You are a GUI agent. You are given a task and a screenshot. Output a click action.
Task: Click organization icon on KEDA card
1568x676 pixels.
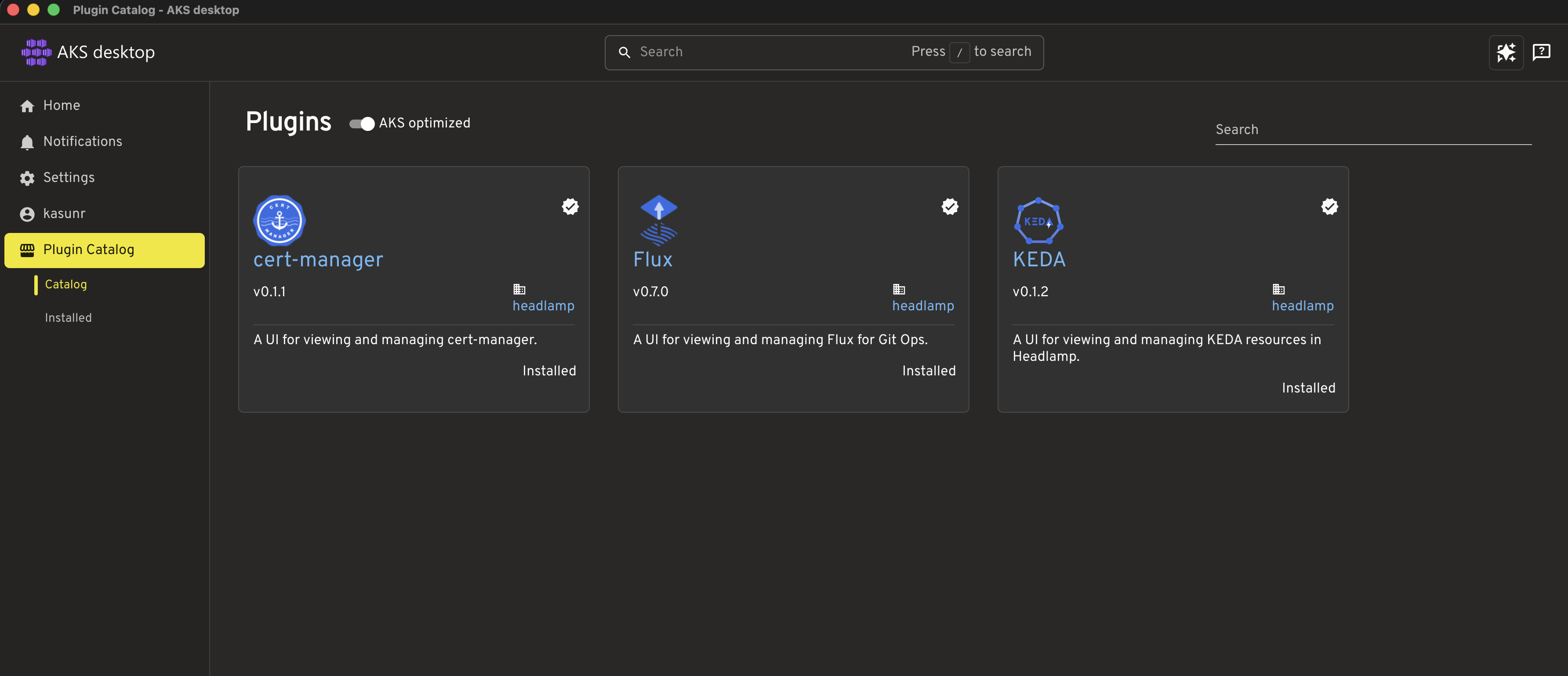[1279, 289]
